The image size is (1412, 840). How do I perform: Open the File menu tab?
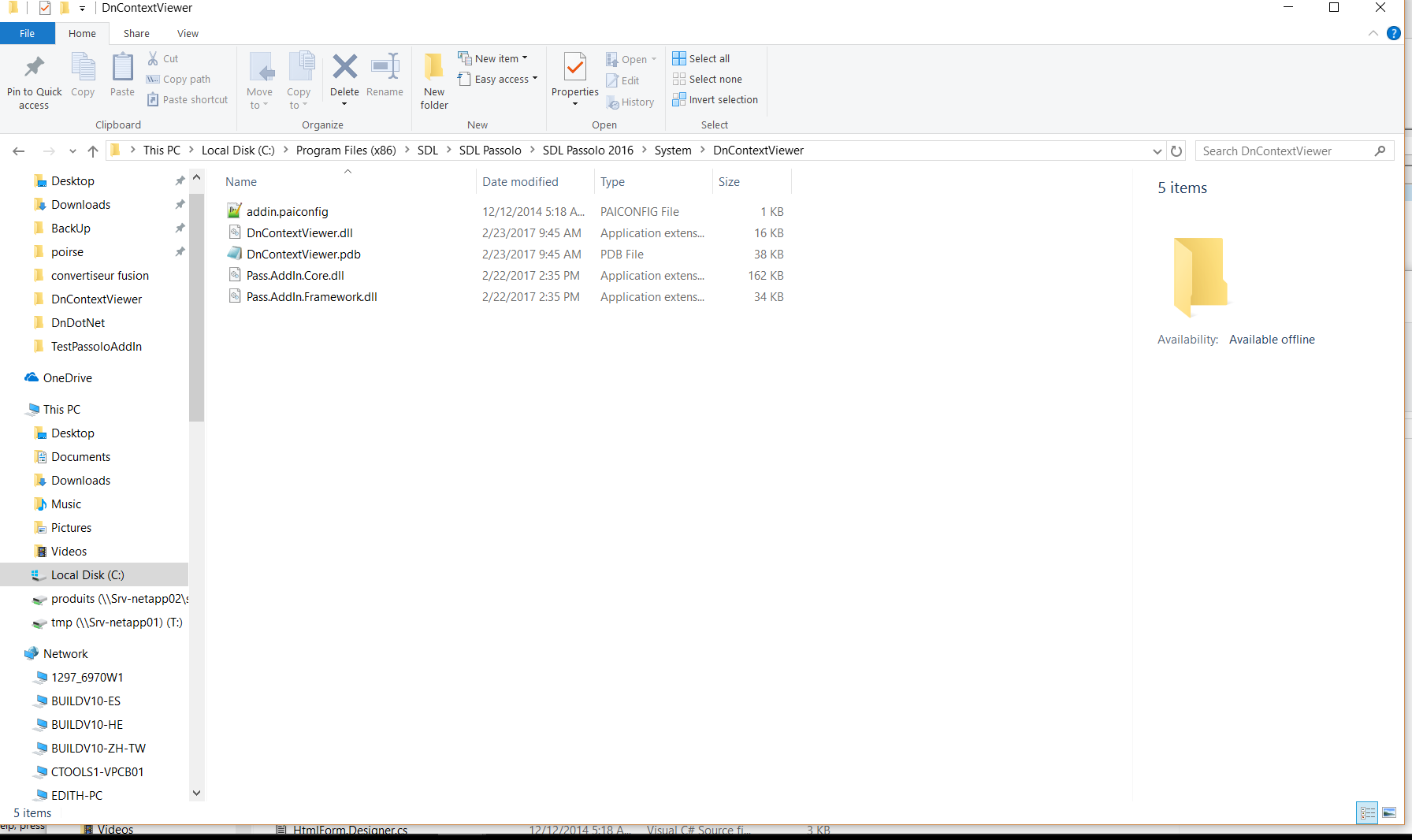(x=28, y=33)
